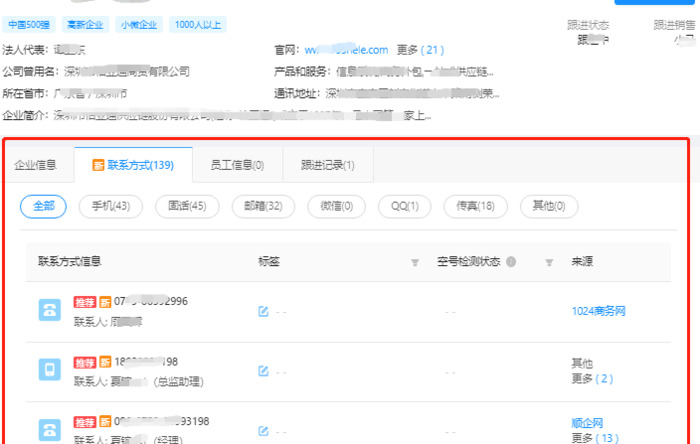This screenshot has height=444, width=700.
Task: Click the 来源 column header
Action: click(582, 261)
